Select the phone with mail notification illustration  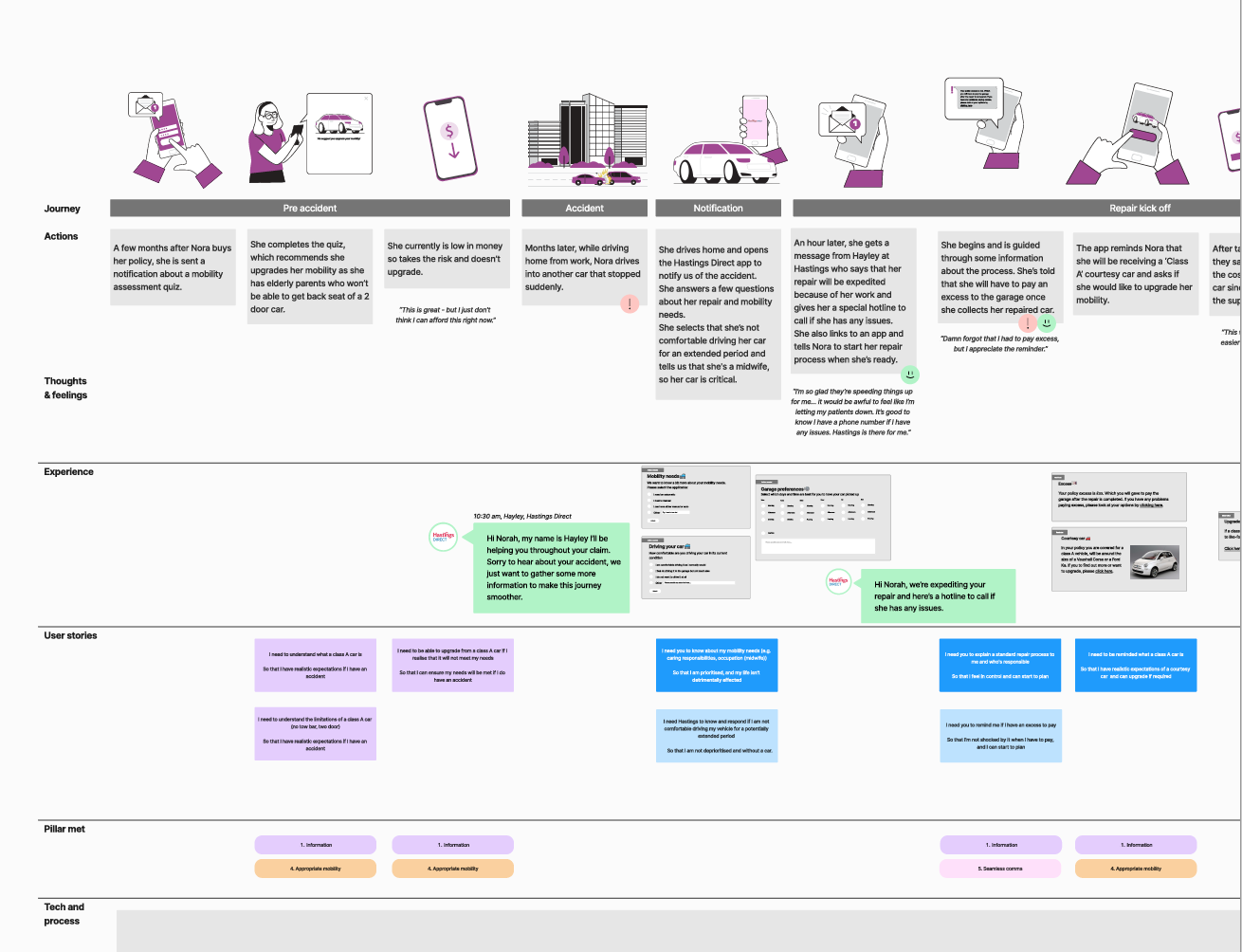coord(174,139)
